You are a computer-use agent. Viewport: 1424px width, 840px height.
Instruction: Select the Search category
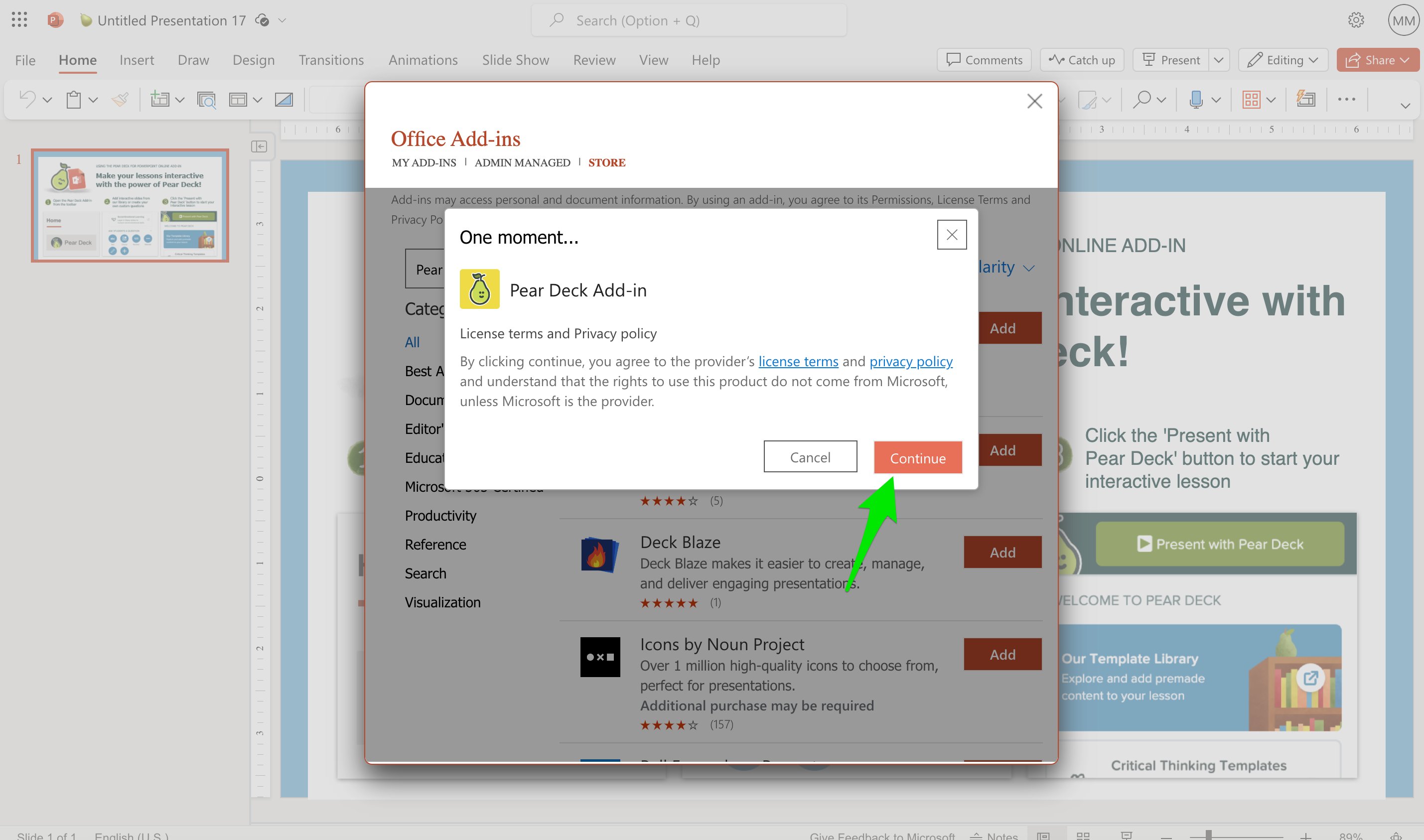point(425,573)
